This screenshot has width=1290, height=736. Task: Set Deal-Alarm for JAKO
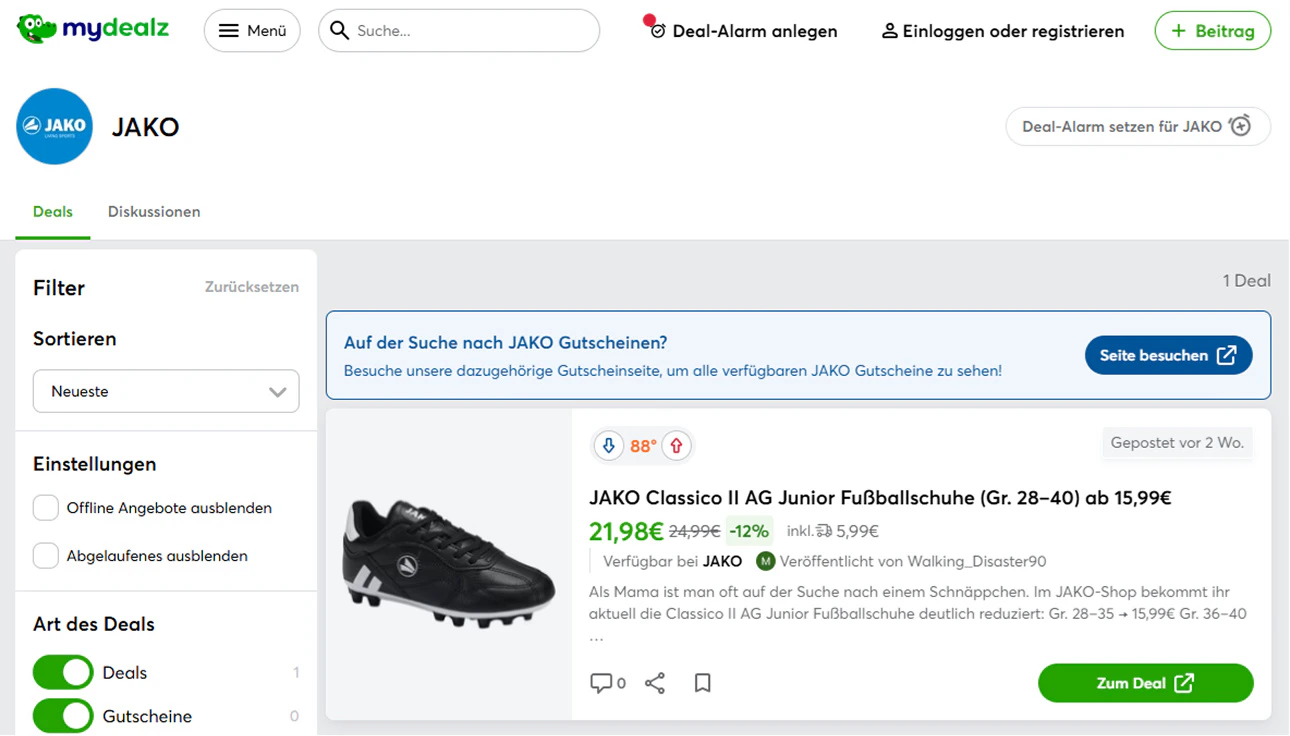click(1138, 126)
